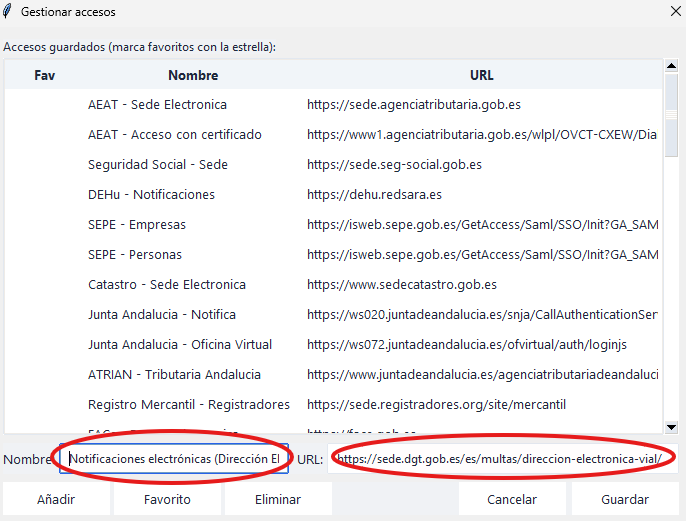Click the Añadir button
This screenshot has width=686, height=521.
coord(56,499)
